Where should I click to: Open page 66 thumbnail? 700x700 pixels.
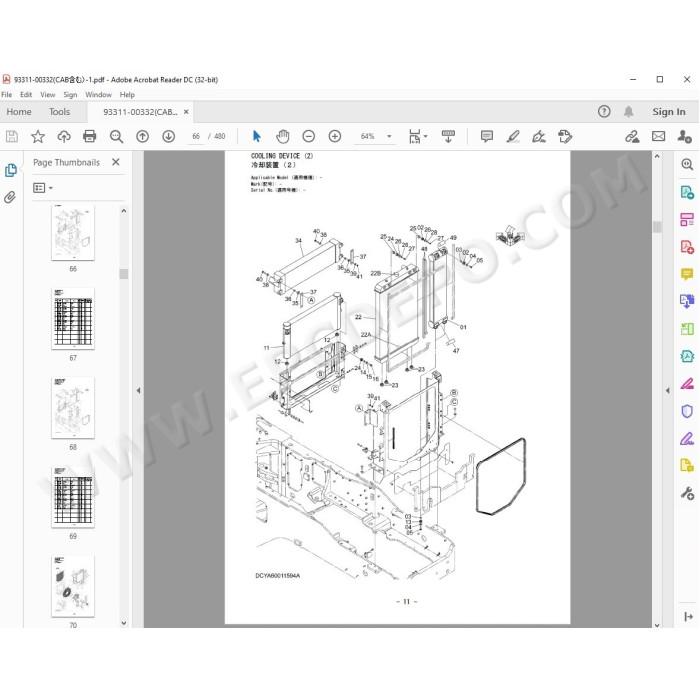pyautogui.click(x=73, y=233)
